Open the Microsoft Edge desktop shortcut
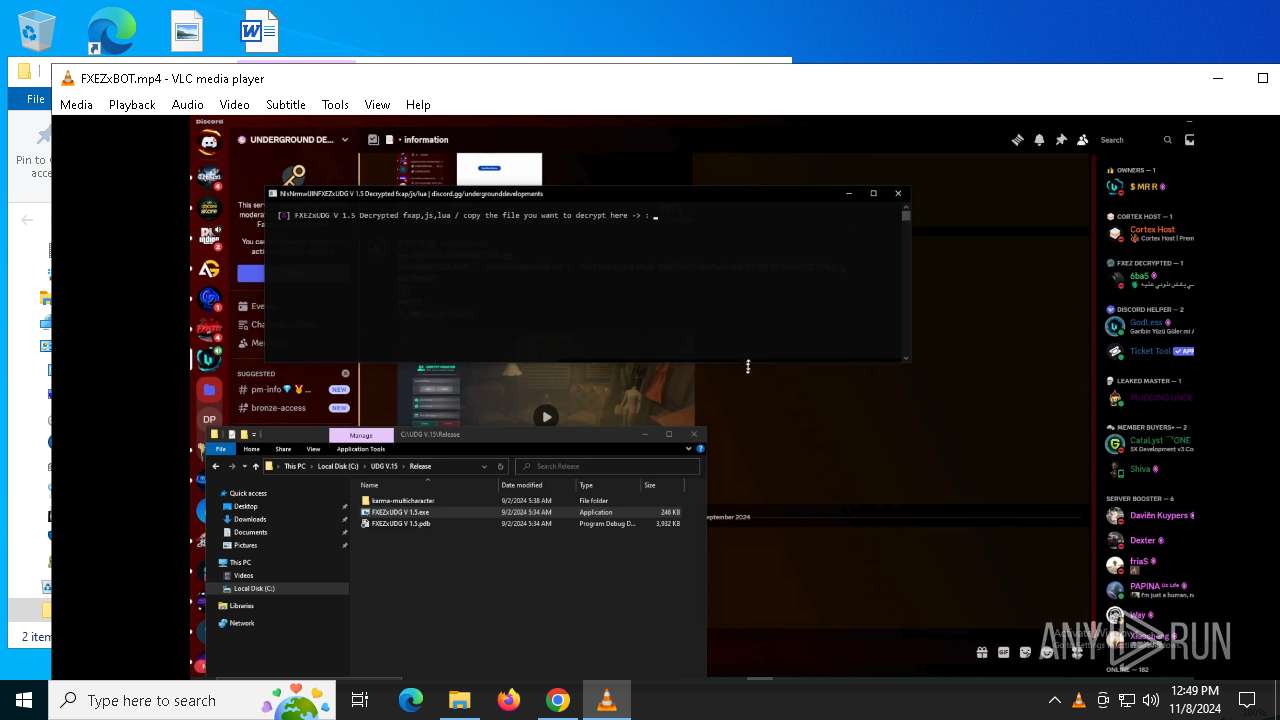The height and width of the screenshot is (720, 1280). point(111,30)
